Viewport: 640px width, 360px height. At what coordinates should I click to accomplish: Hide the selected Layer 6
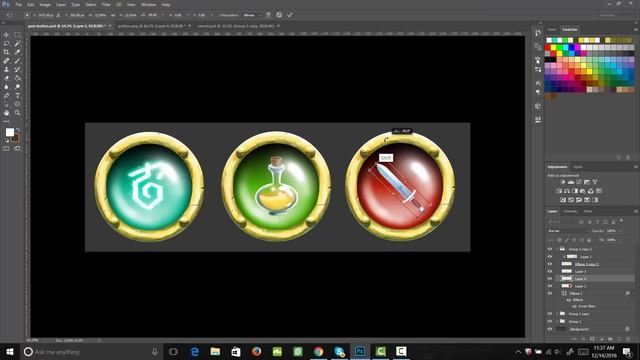pyautogui.click(x=550, y=279)
